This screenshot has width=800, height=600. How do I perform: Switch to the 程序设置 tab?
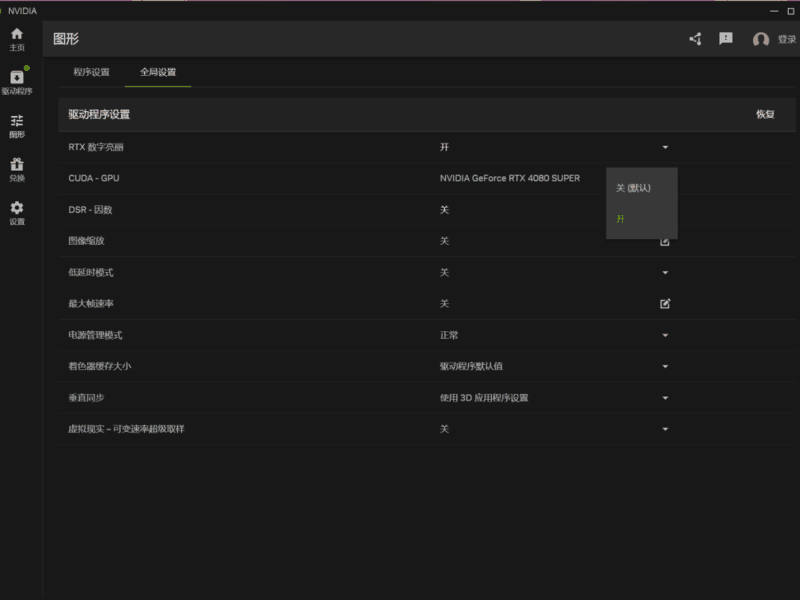click(x=91, y=72)
